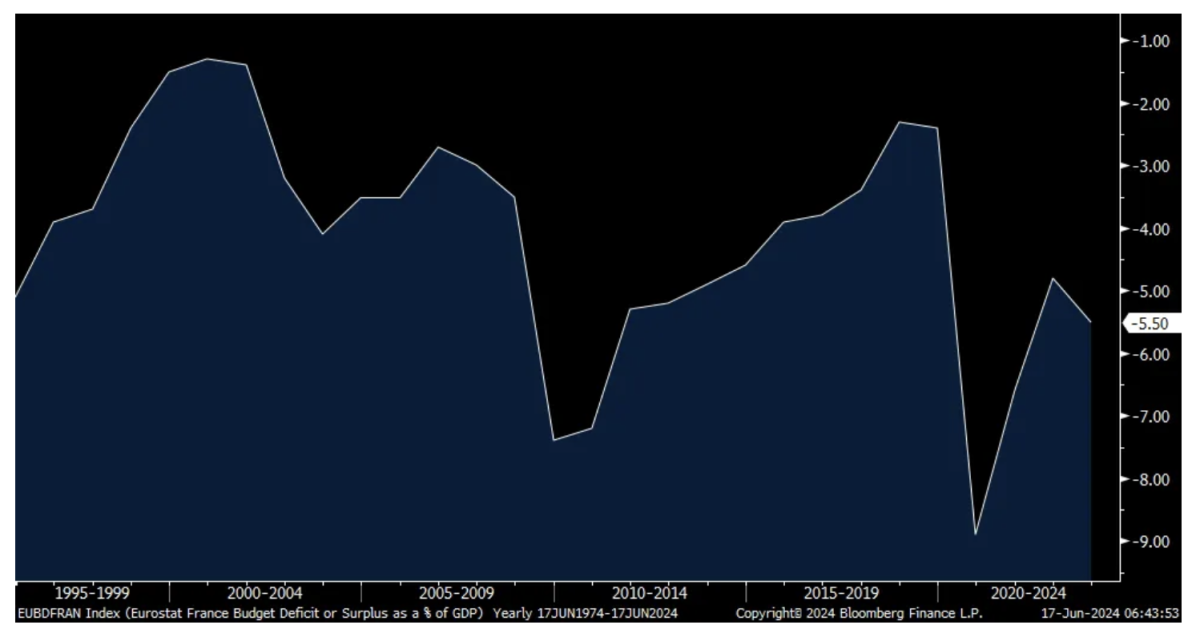This screenshot has height=641, width=1200.
Task: Click the Bloomberg Finance copyright notice
Action: click(859, 612)
